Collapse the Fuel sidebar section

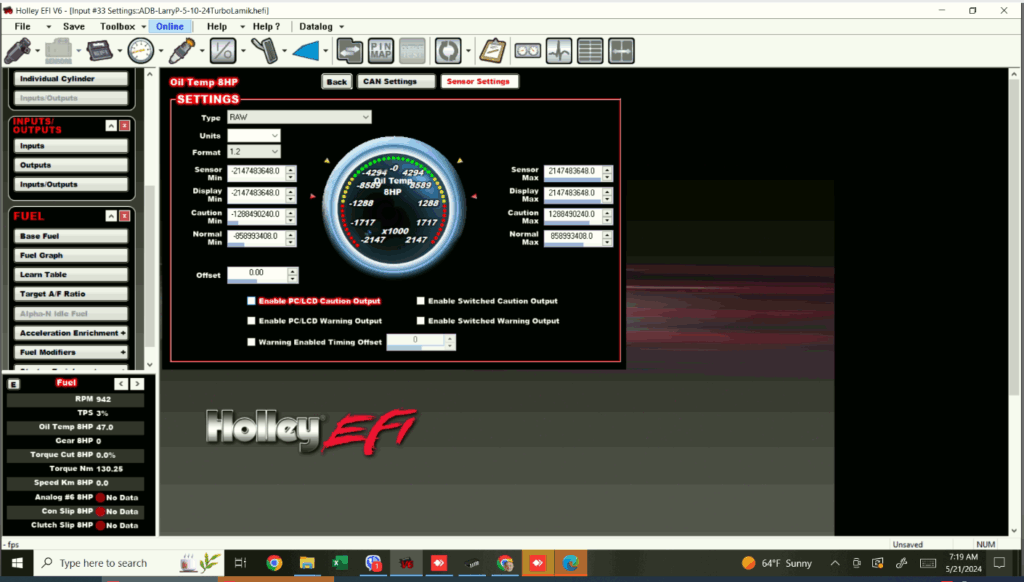[111, 216]
